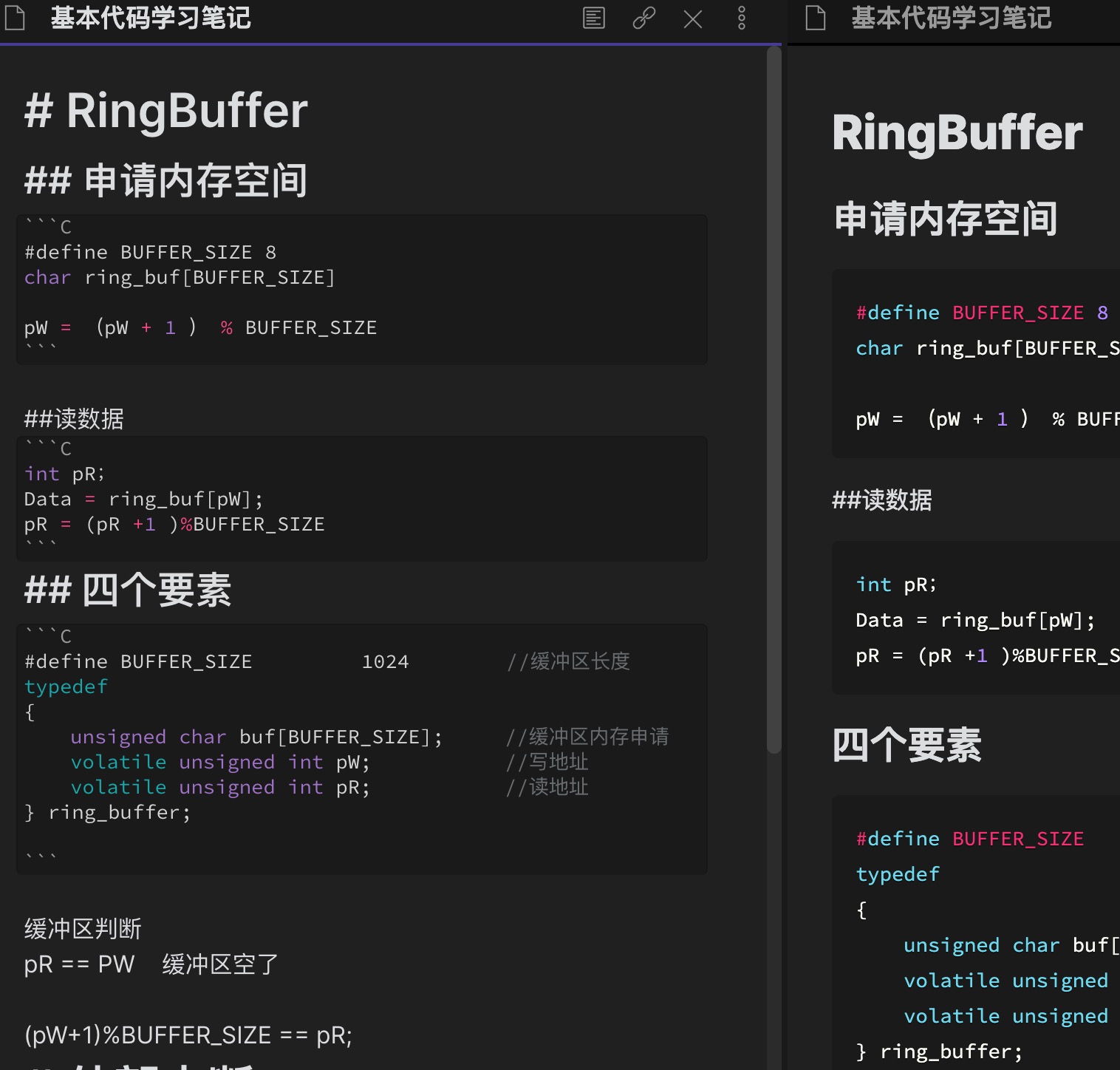Click '##读数据' text in preview pane

tap(882, 500)
